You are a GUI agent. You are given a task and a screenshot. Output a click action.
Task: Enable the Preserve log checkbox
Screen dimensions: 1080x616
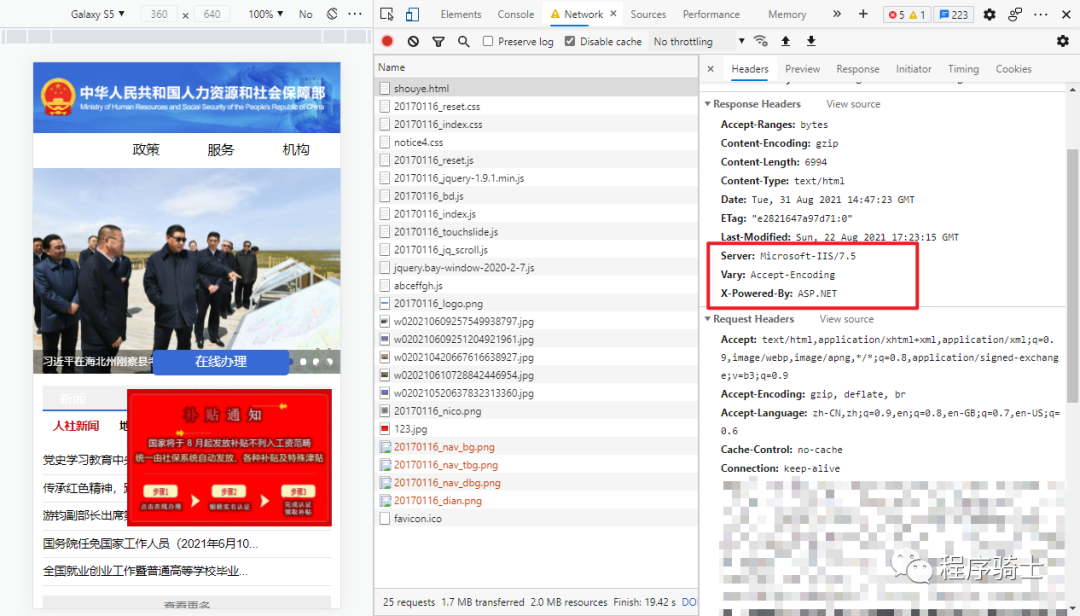(489, 41)
